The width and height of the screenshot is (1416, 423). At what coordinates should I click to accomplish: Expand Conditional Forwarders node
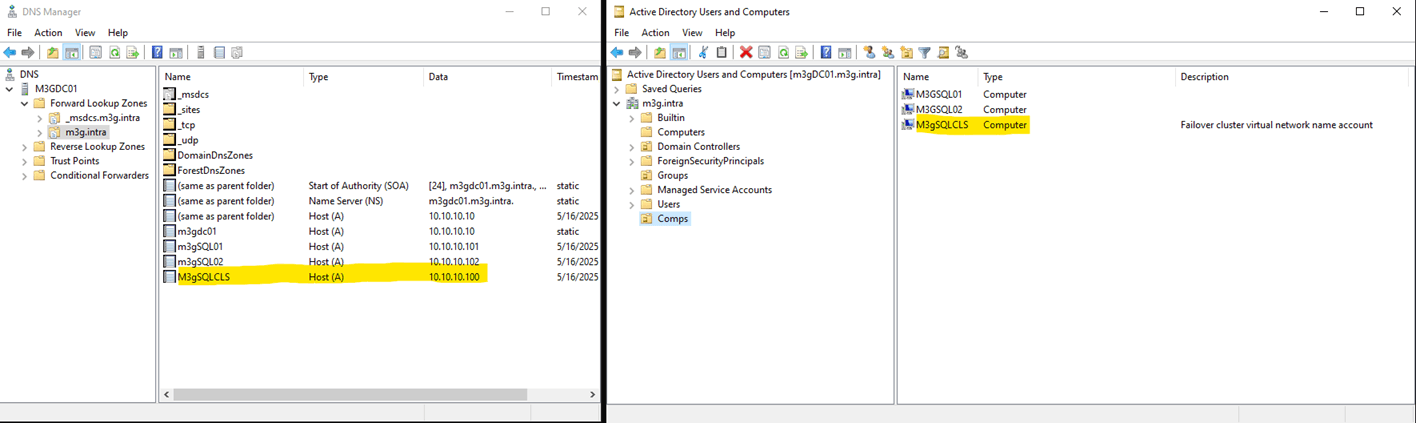pos(25,176)
